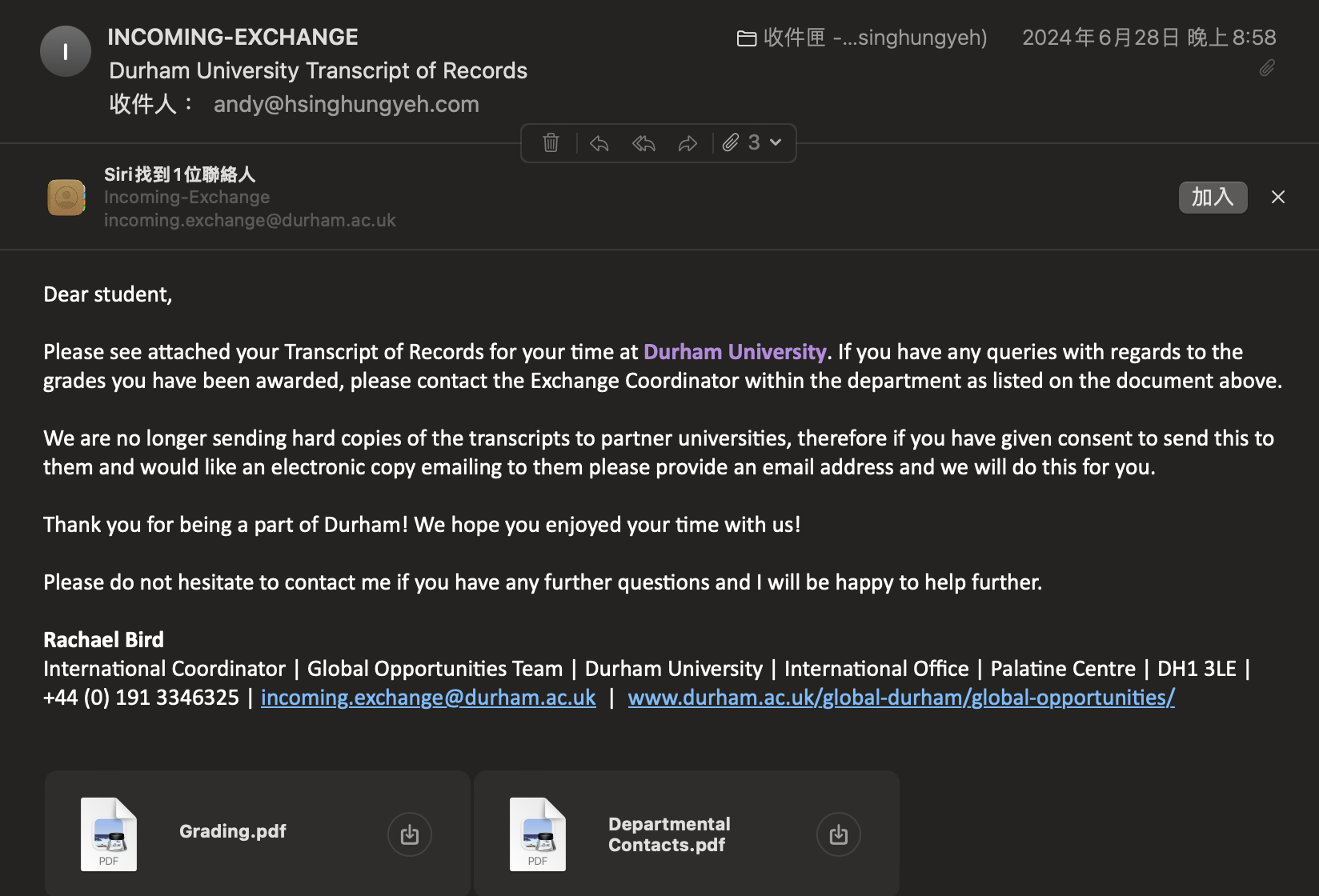1319x896 pixels.
Task: Open the www.durham.ac.uk global-opportunities link
Action: [x=901, y=698]
